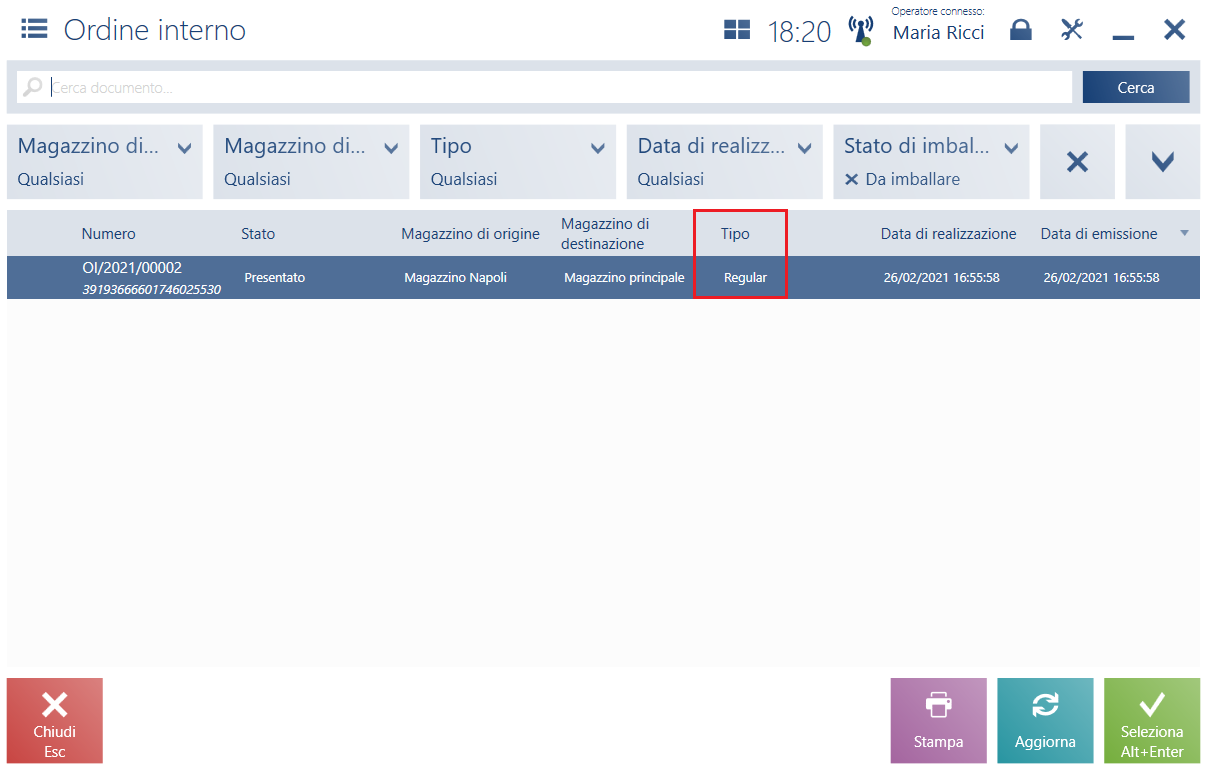1209x772 pixels.
Task: Expand more filters with the chevron button
Action: (1163, 162)
